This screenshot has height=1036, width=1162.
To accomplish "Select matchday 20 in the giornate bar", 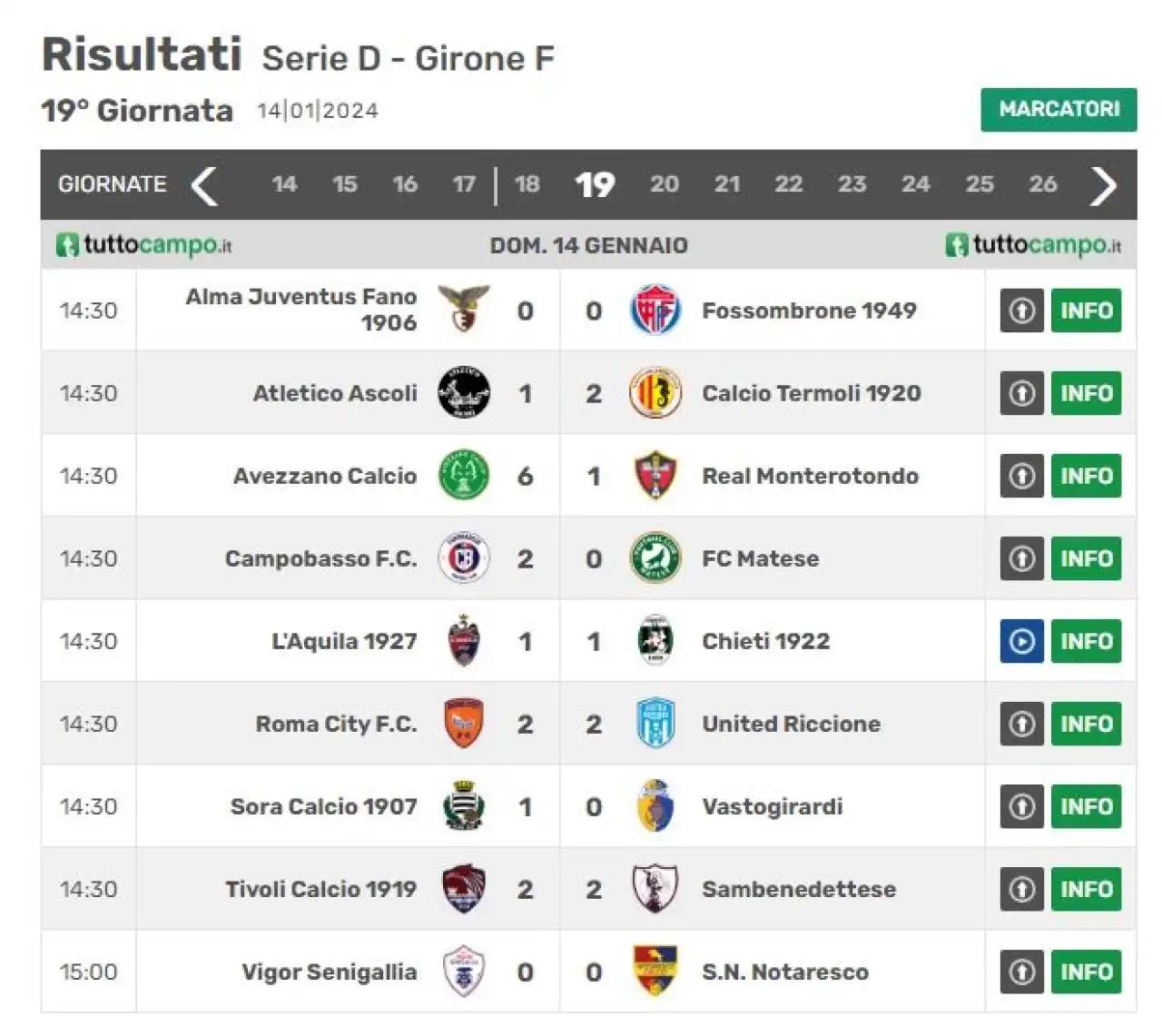I will tap(664, 184).
